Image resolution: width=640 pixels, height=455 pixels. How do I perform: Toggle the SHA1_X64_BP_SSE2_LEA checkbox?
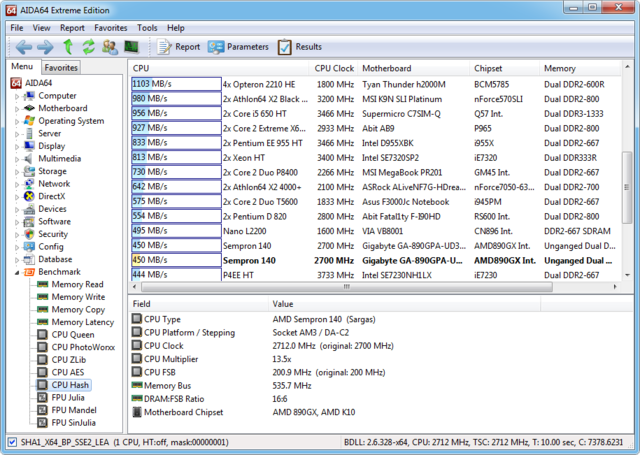coord(11,442)
